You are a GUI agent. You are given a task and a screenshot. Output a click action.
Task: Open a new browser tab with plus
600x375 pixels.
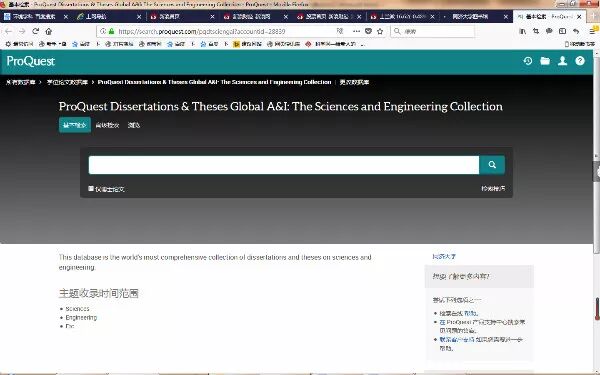click(594, 16)
